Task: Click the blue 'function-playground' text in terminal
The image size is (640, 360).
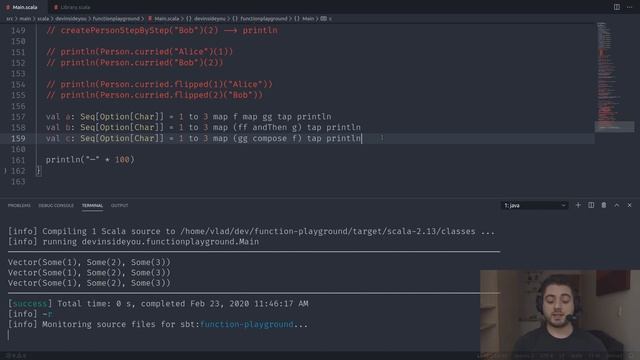Action: (x=247, y=324)
